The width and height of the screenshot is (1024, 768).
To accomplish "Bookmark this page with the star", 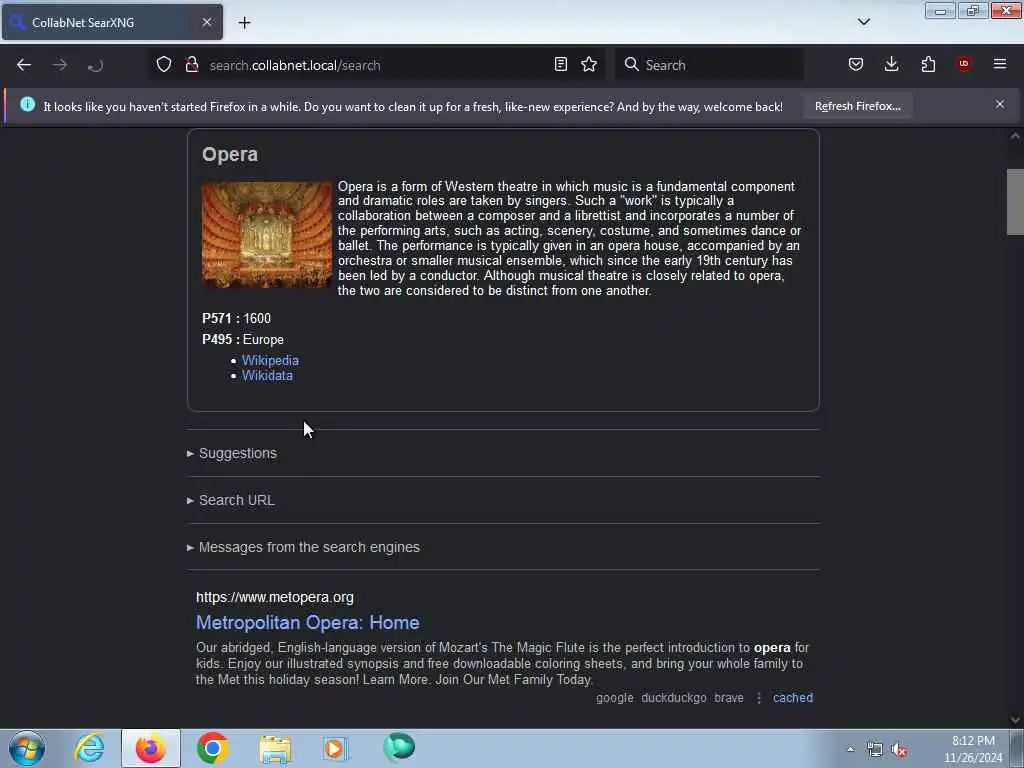I will 589,65.
